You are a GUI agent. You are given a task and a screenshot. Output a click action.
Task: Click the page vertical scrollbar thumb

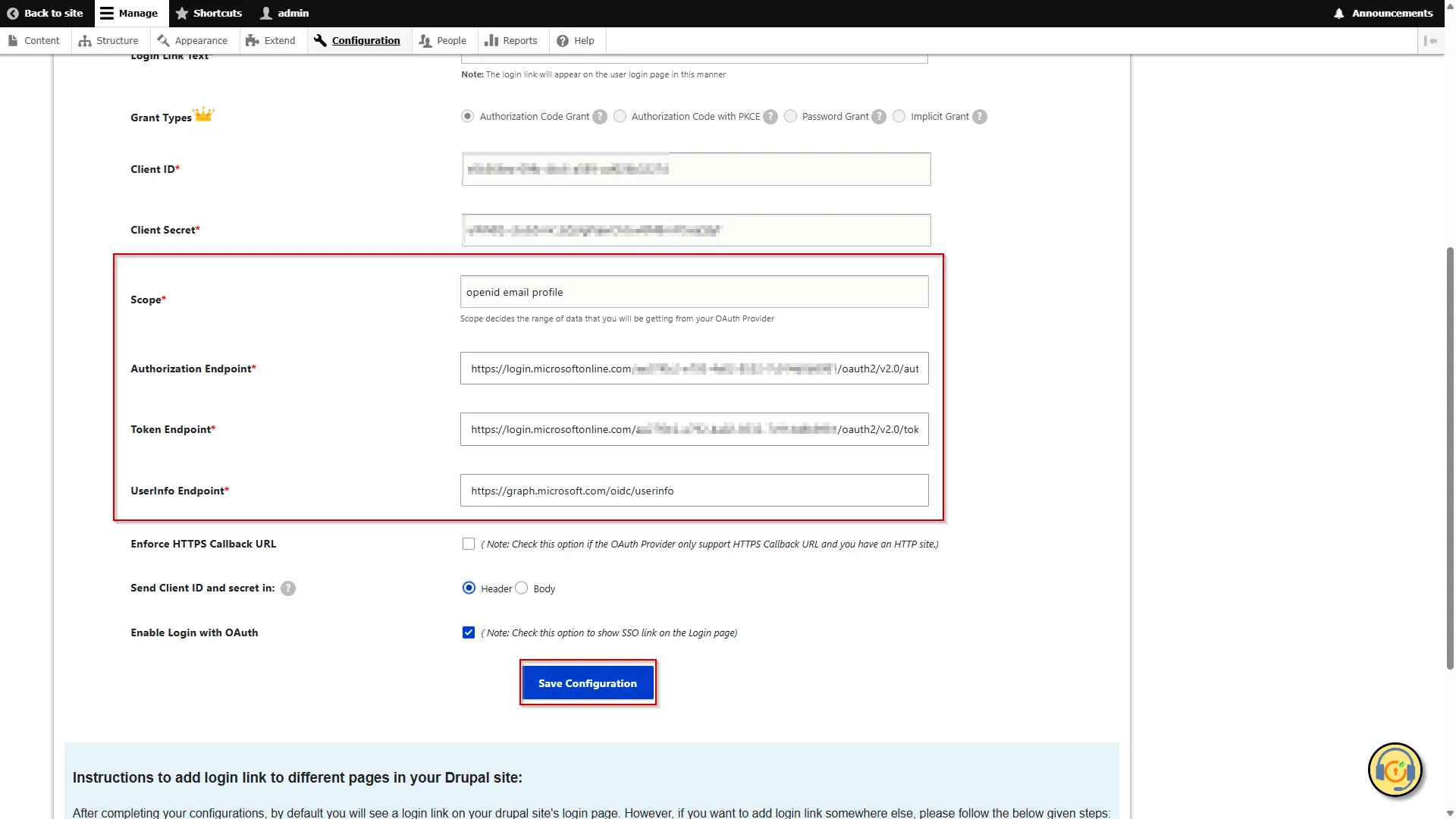(x=1450, y=458)
